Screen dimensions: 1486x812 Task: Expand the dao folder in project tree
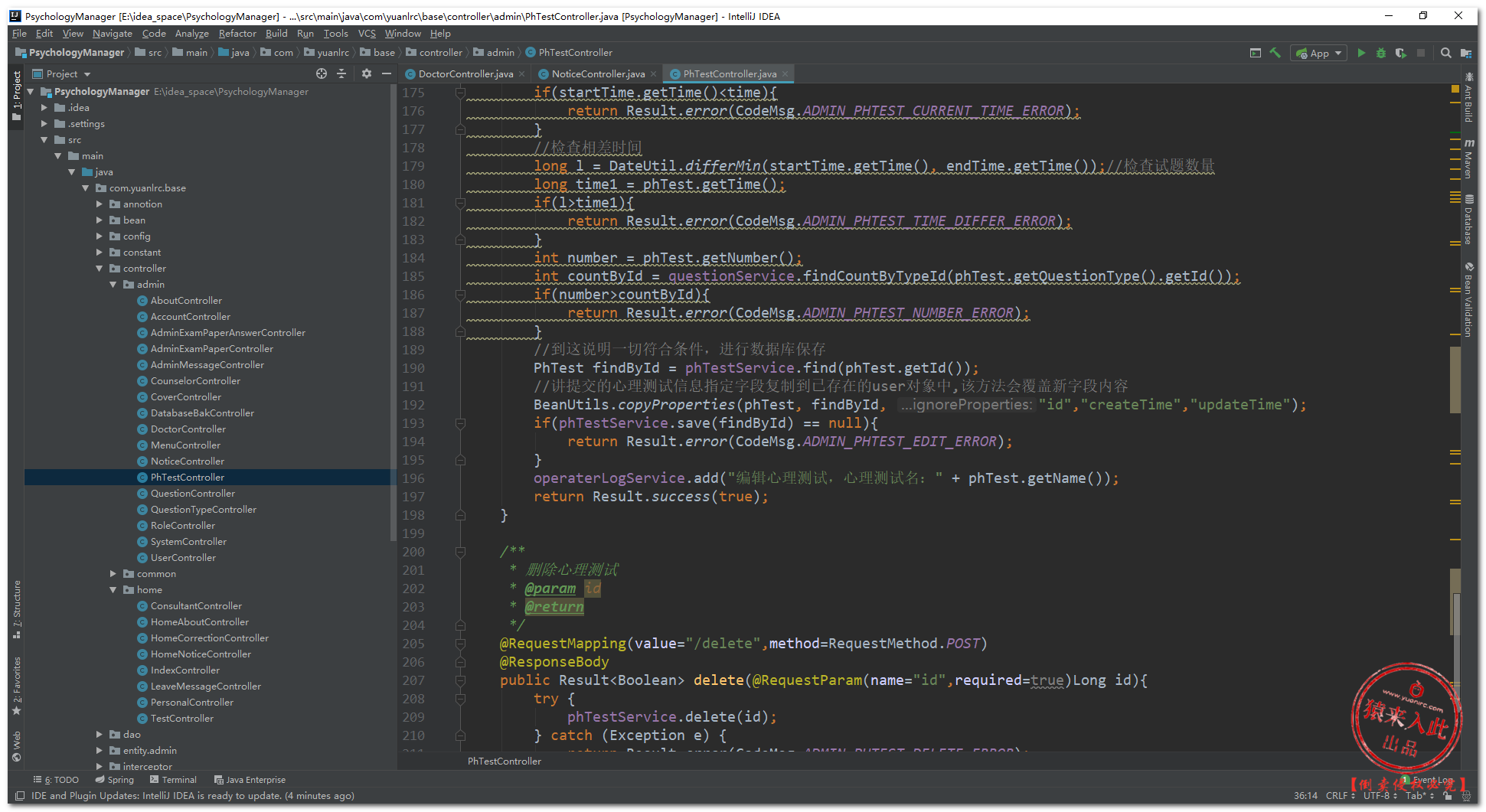tap(100, 735)
